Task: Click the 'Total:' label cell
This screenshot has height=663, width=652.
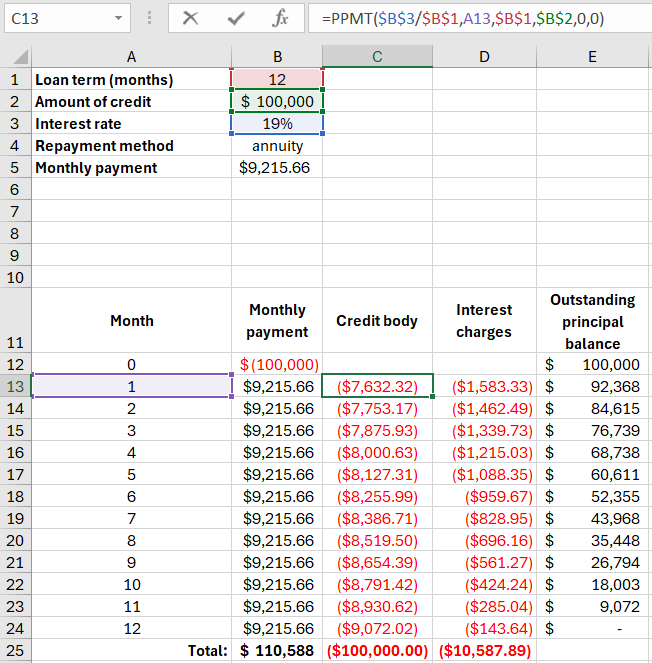Action: click(x=131, y=650)
